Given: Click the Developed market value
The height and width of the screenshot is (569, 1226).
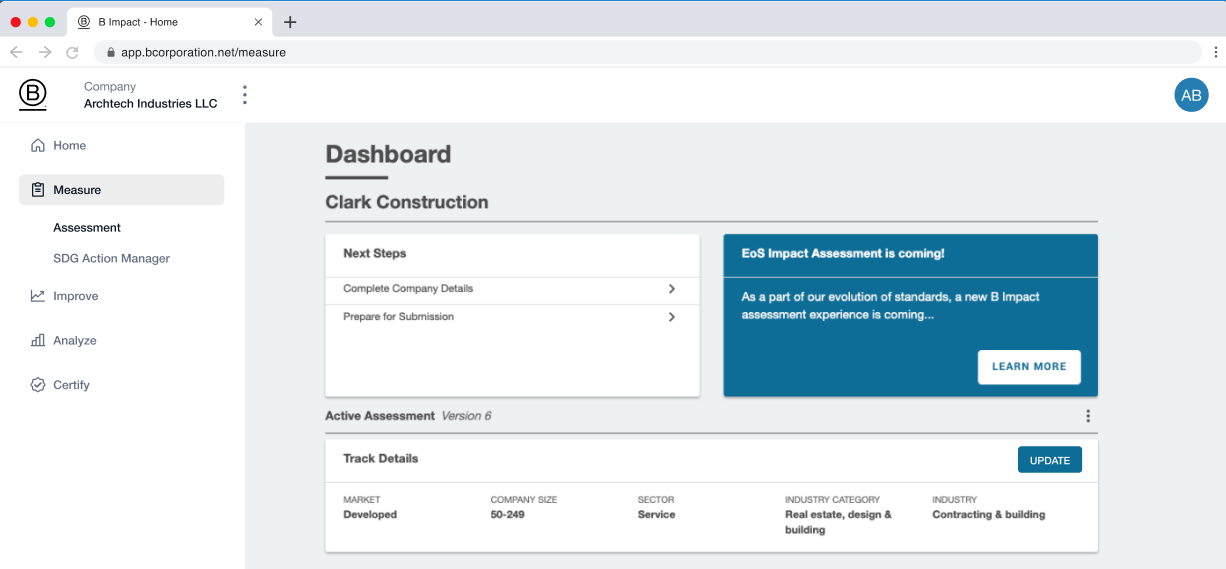Looking at the screenshot, I should tap(370, 515).
